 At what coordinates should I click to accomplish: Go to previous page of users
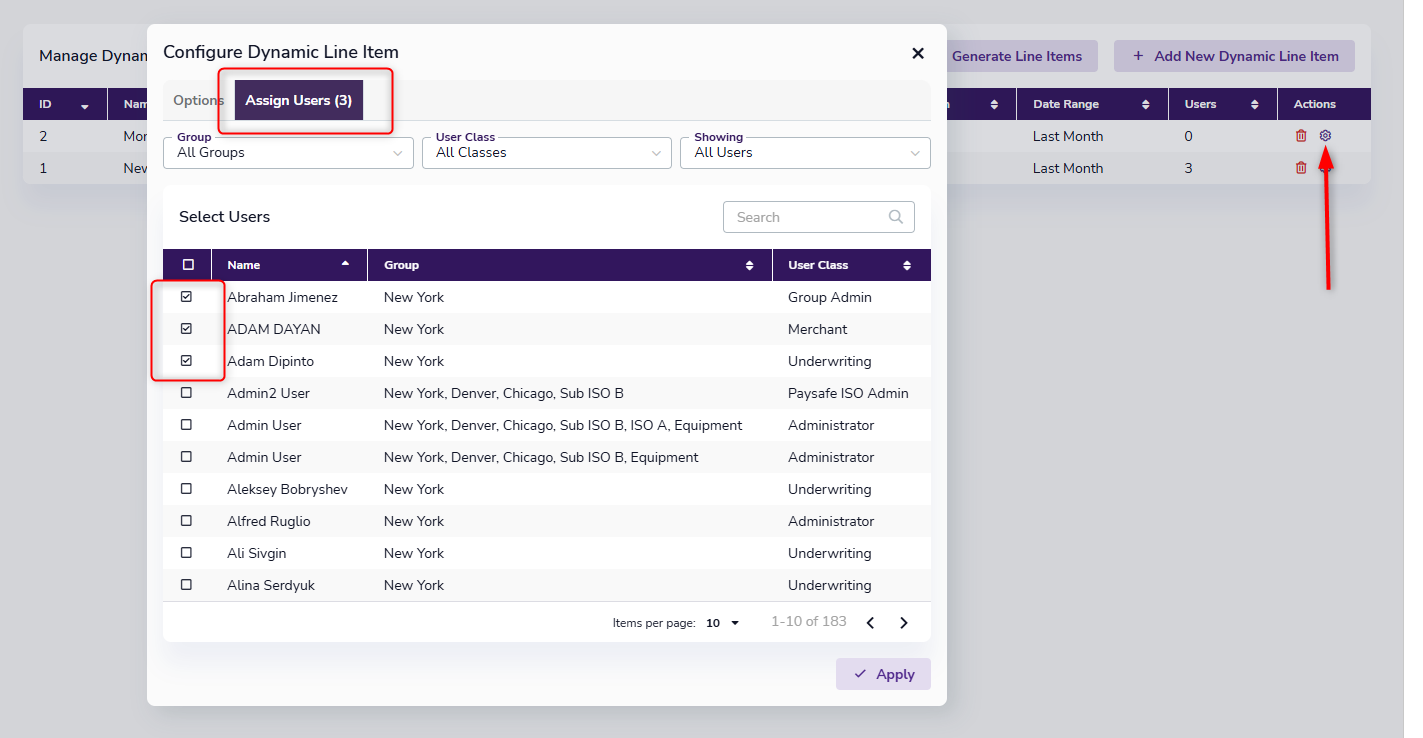870,623
